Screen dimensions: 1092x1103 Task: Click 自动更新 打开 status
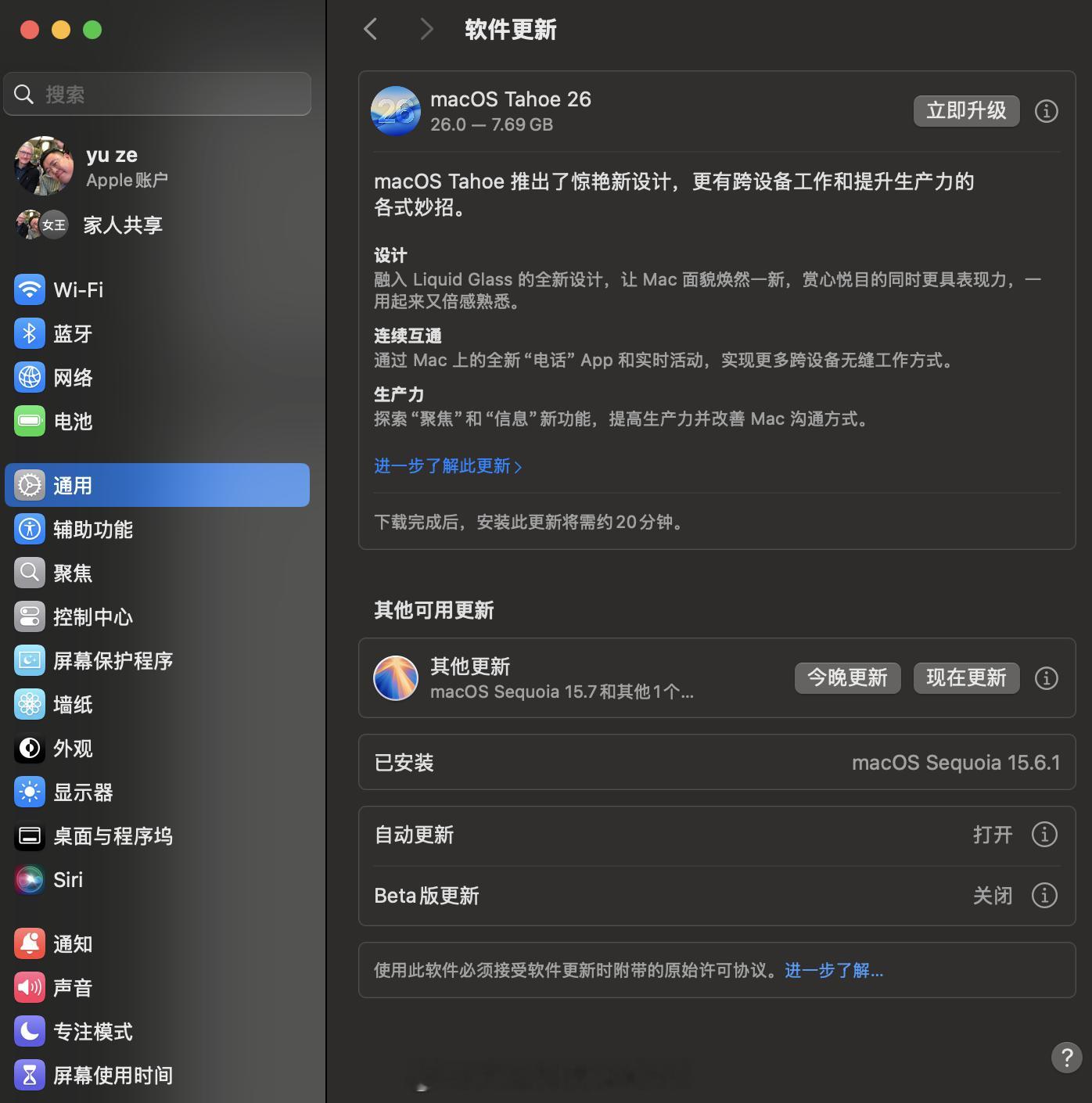pyautogui.click(x=993, y=835)
